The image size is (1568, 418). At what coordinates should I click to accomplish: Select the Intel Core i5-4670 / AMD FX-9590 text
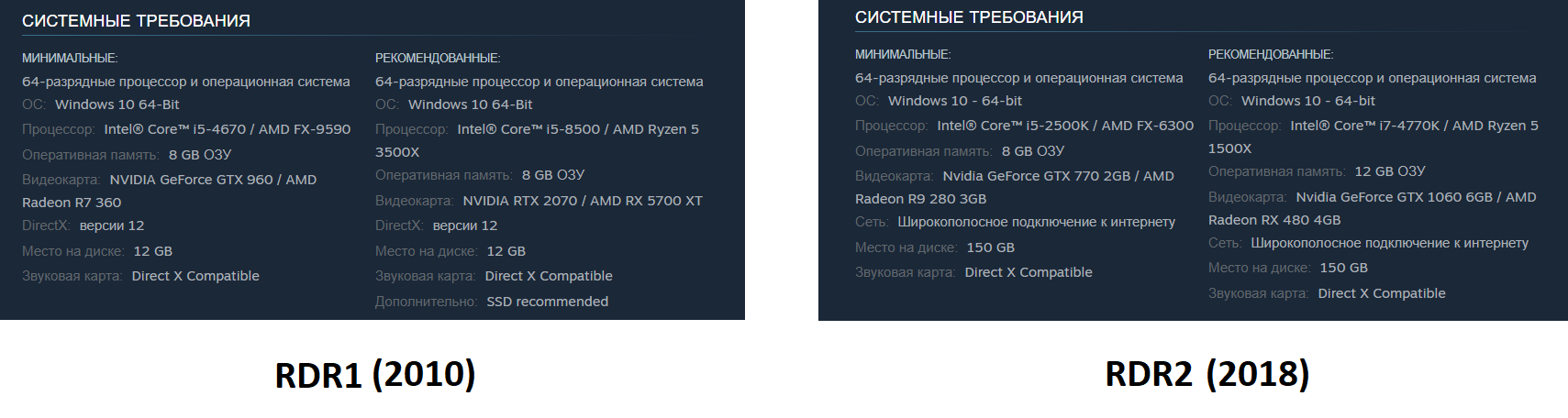point(227,129)
